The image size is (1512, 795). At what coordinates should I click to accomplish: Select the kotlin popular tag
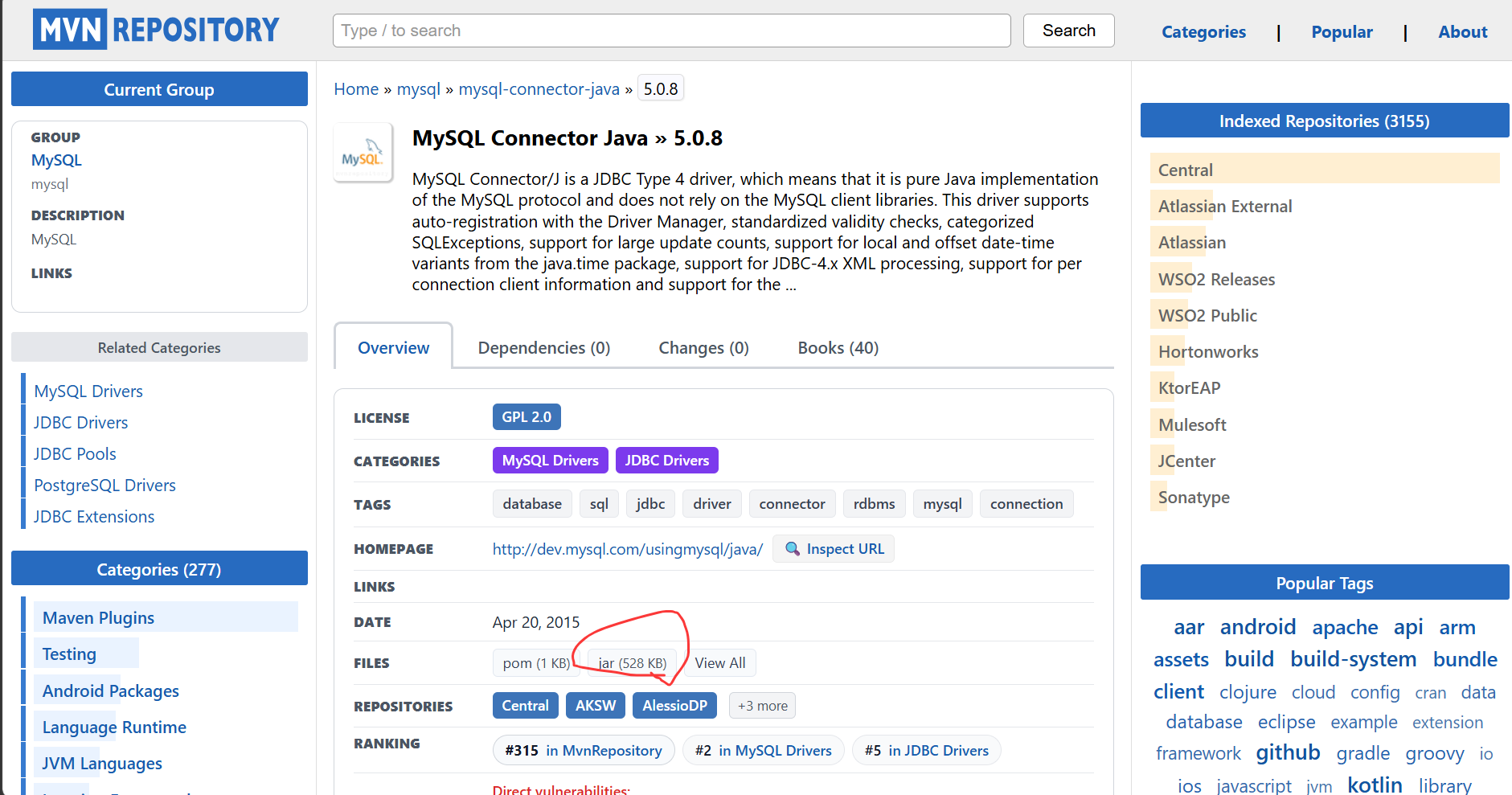pos(1375,785)
